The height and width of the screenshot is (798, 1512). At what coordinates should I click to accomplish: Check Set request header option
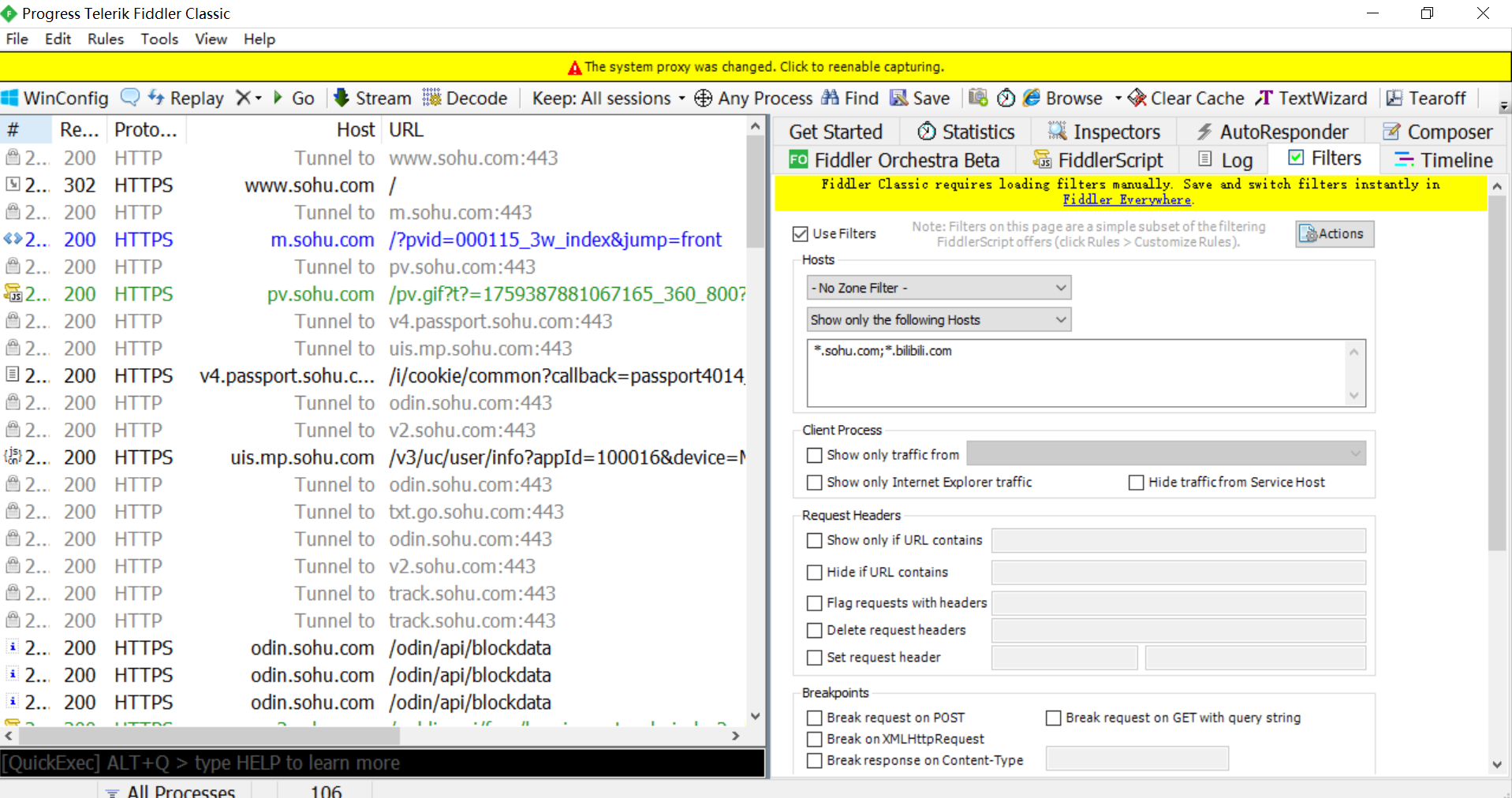coord(815,657)
